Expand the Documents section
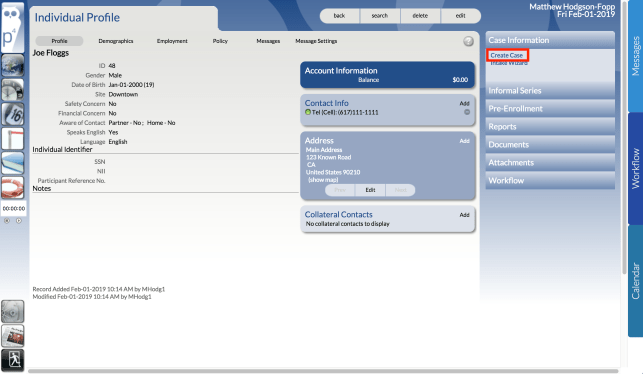This screenshot has height=374, width=643. [x=550, y=145]
